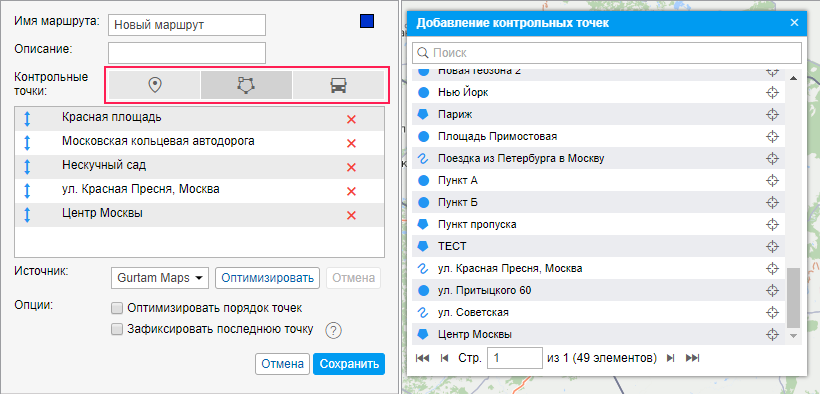Enable Зафиксировать последнюю точку checkbox
The width and height of the screenshot is (820, 394).
pyautogui.click(x=117, y=329)
